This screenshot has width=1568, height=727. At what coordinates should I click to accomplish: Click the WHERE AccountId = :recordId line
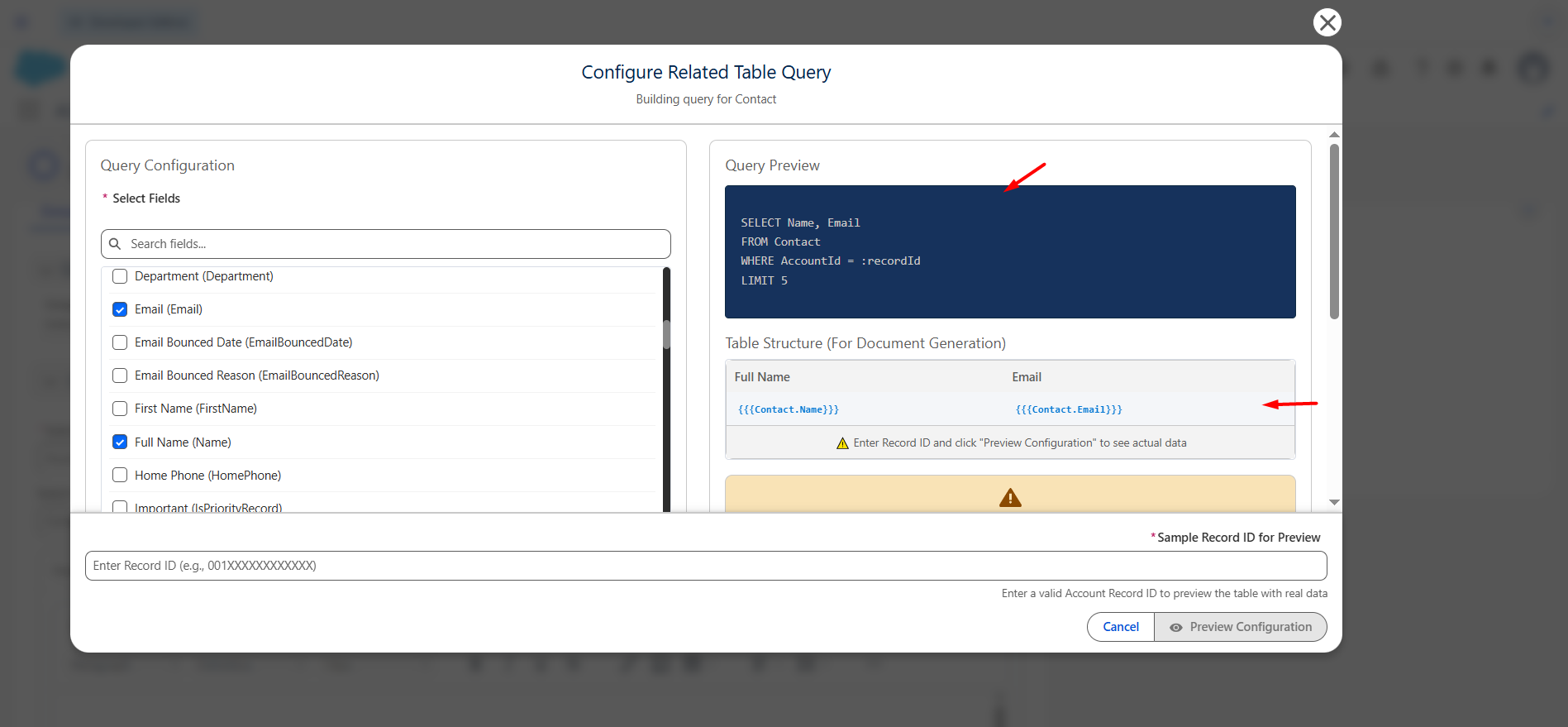tap(831, 261)
